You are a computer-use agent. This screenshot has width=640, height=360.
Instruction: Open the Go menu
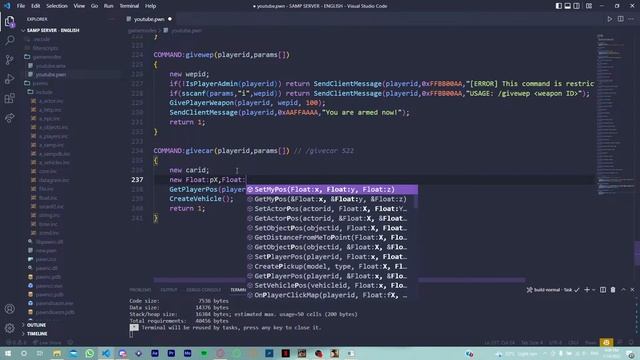(94, 6)
